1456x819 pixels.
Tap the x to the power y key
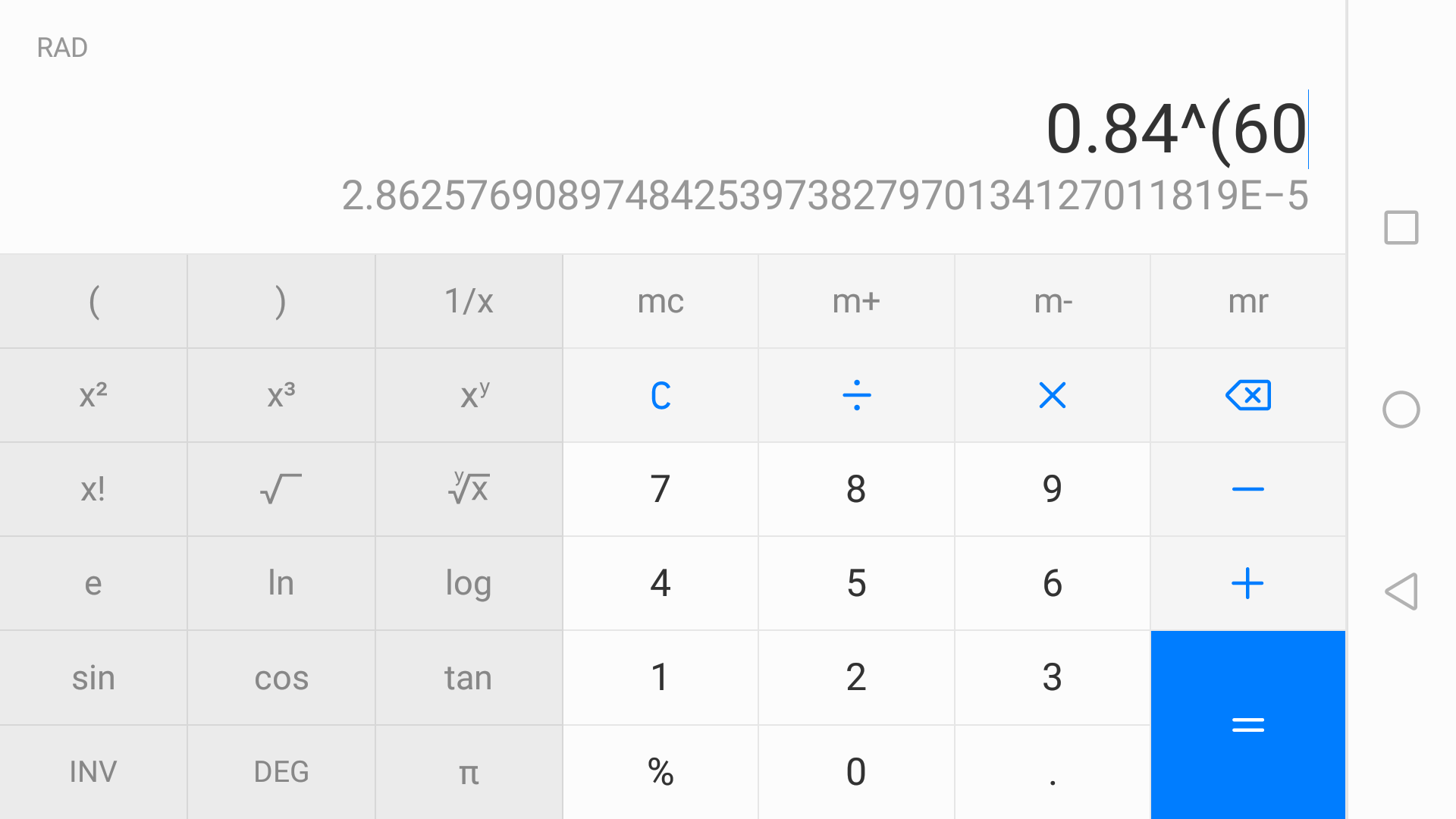click(x=469, y=395)
